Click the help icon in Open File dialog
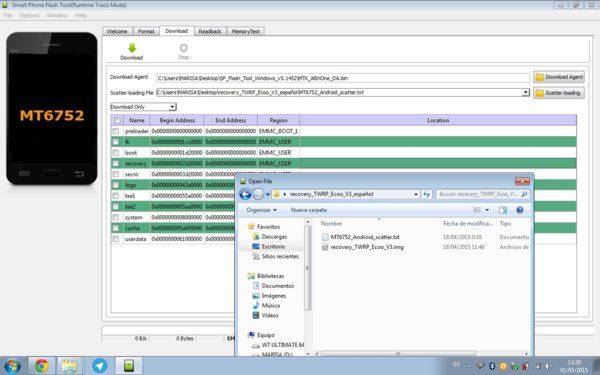The image size is (600, 375). tap(520, 210)
